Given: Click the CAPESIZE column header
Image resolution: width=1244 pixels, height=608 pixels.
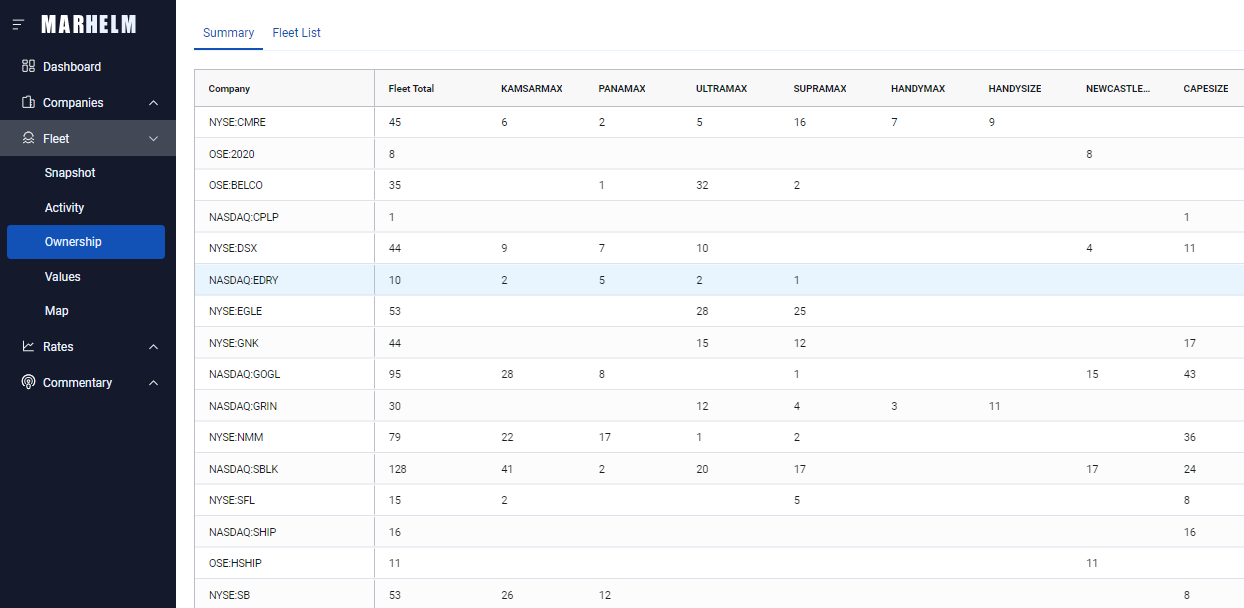Looking at the screenshot, I should (1205, 89).
